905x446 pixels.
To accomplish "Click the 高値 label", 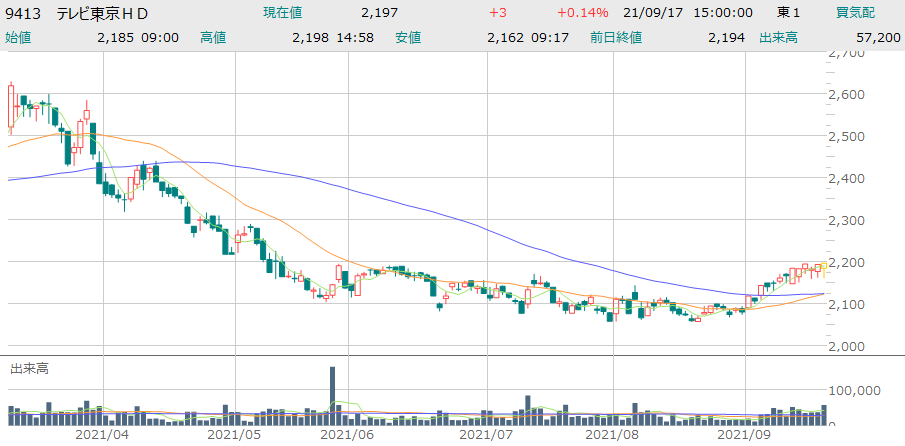I will 213,37.
